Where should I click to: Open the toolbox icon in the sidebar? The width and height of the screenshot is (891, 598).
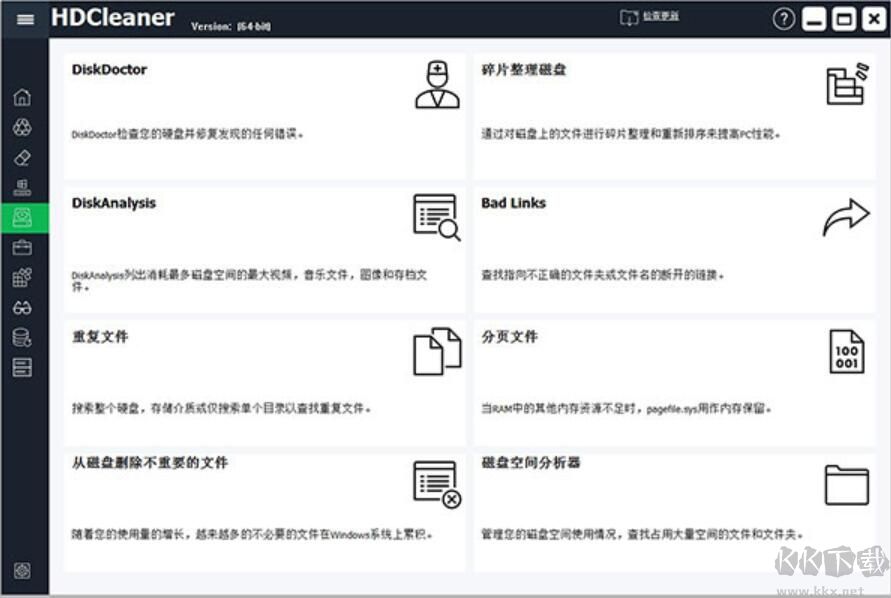pos(22,247)
